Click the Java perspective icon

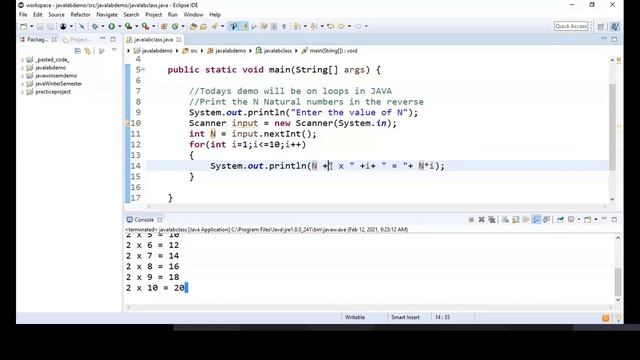coord(614,27)
